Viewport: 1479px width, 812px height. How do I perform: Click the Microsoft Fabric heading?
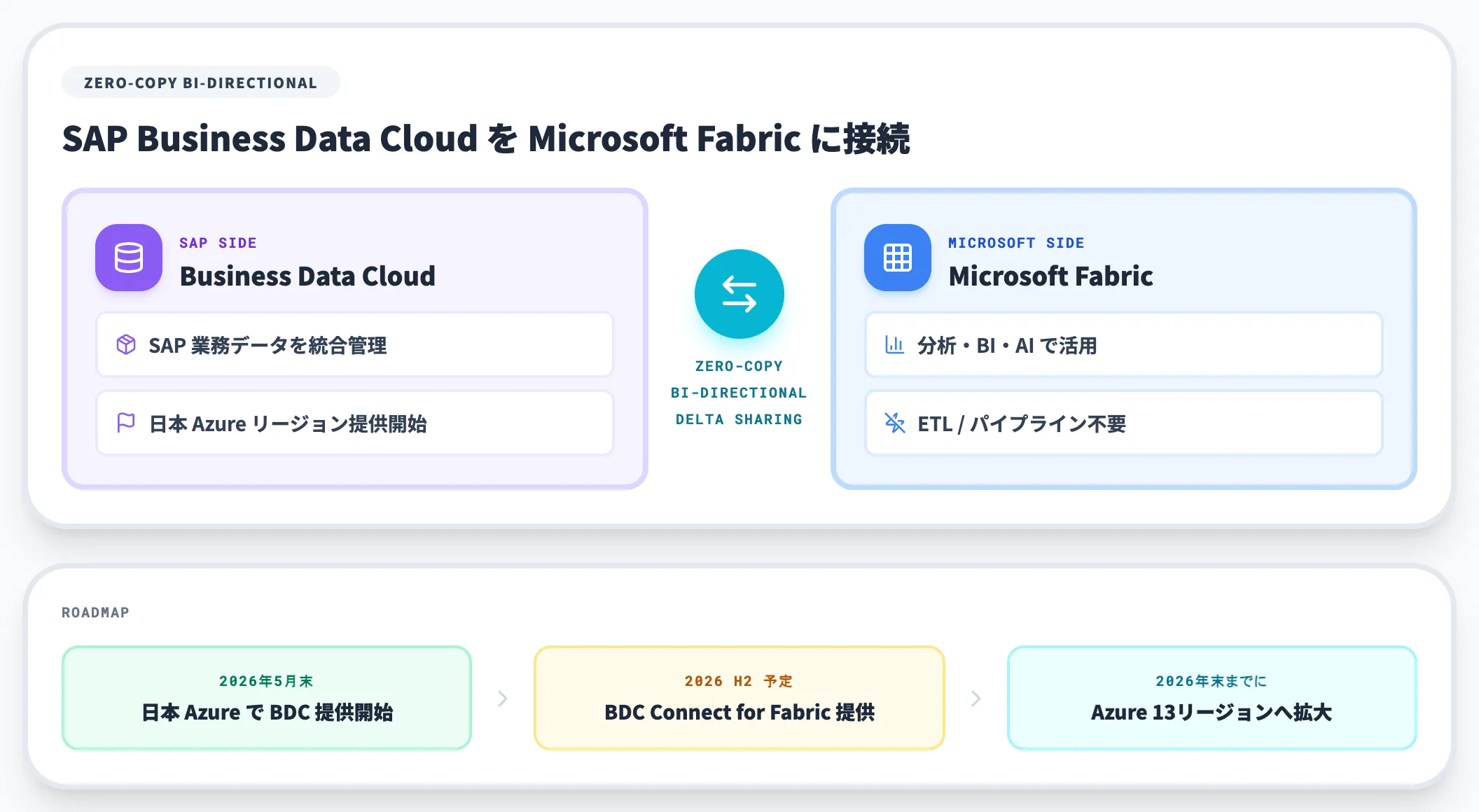(x=1050, y=276)
